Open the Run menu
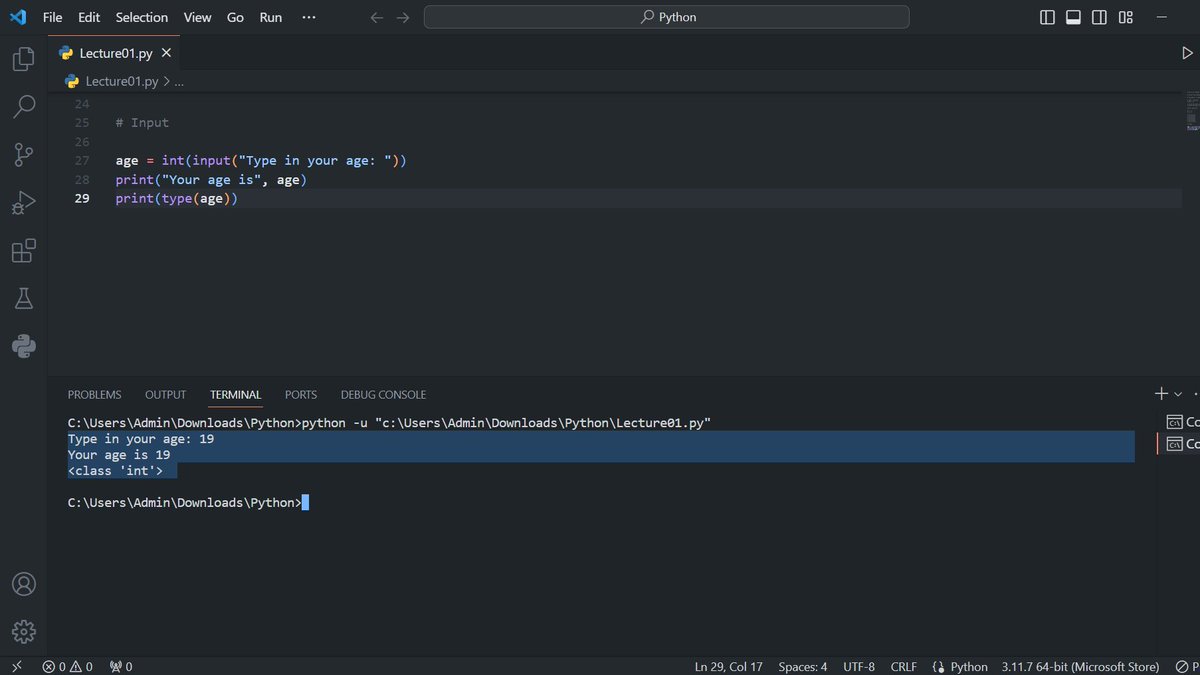Image resolution: width=1200 pixels, height=675 pixels. (271, 17)
